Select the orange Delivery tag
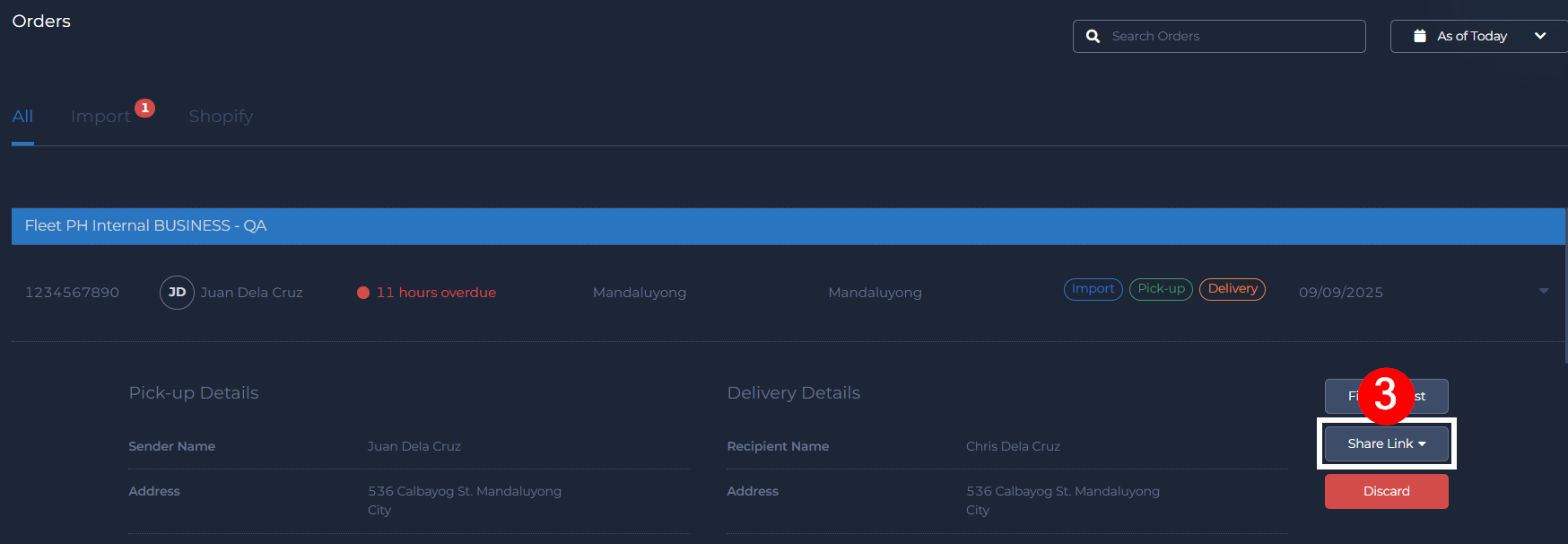This screenshot has width=1568, height=544. (1232, 289)
